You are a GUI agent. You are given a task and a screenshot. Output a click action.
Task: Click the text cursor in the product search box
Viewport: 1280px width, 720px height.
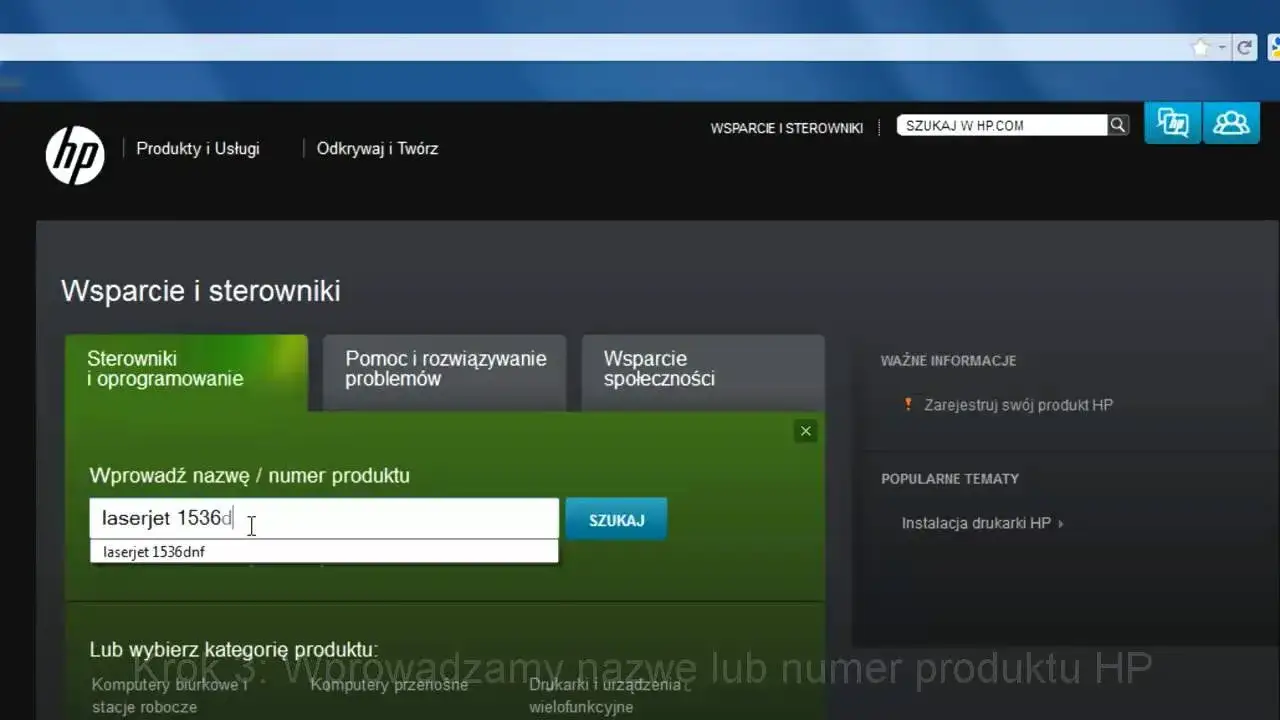click(x=251, y=526)
